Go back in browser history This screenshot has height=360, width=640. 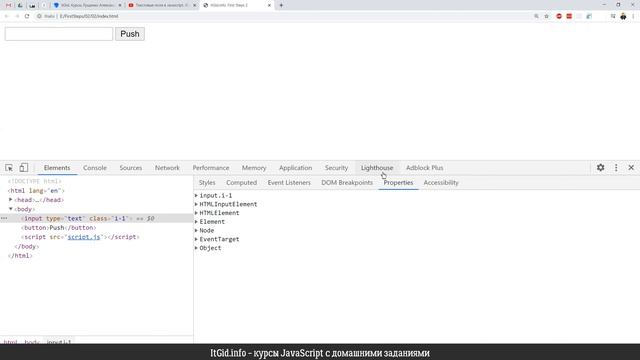pos(7,16)
